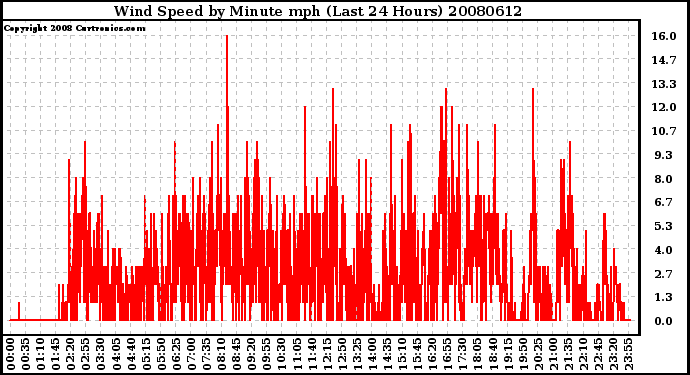690x375 pixels.
Task: Click the 13:25 time label
Action: click(357, 355)
